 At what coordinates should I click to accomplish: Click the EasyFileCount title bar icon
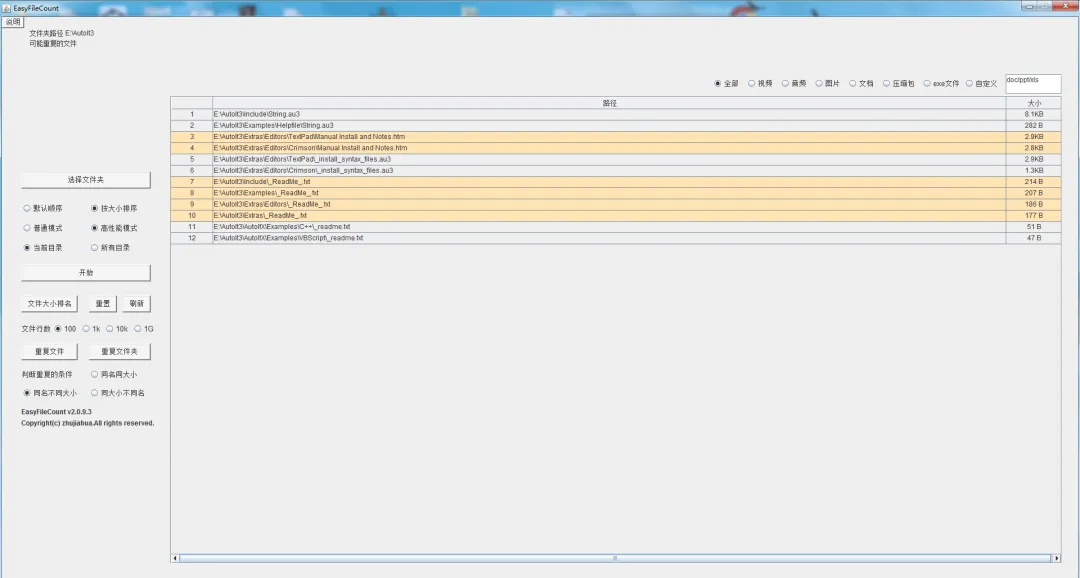pos(7,8)
